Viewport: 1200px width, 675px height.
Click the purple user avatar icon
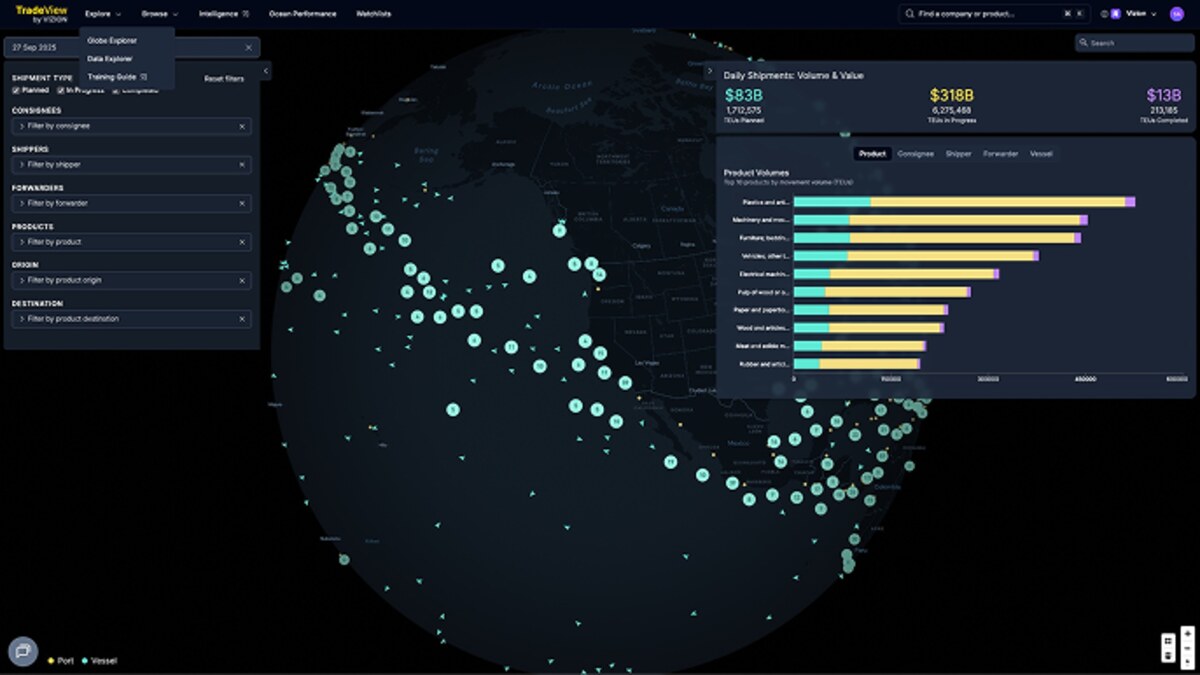click(x=1176, y=14)
